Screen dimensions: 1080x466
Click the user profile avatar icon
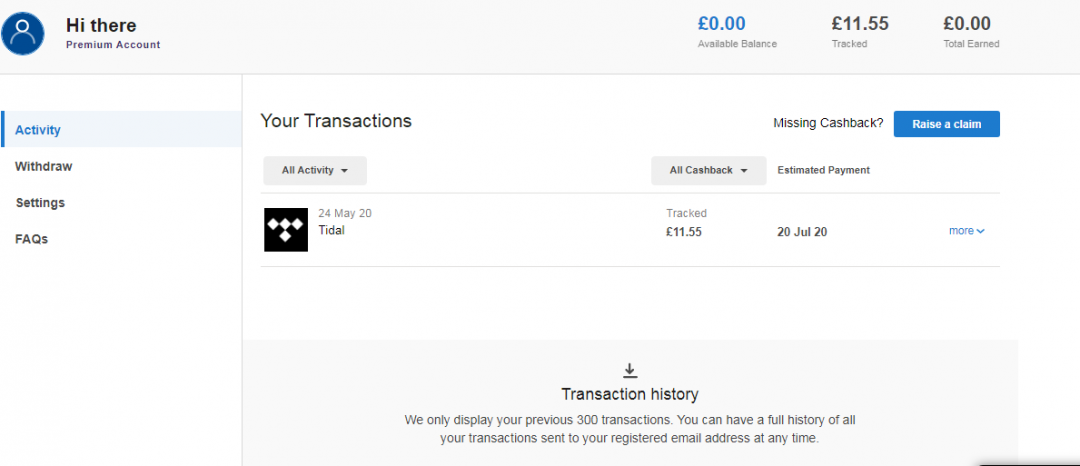coord(24,33)
